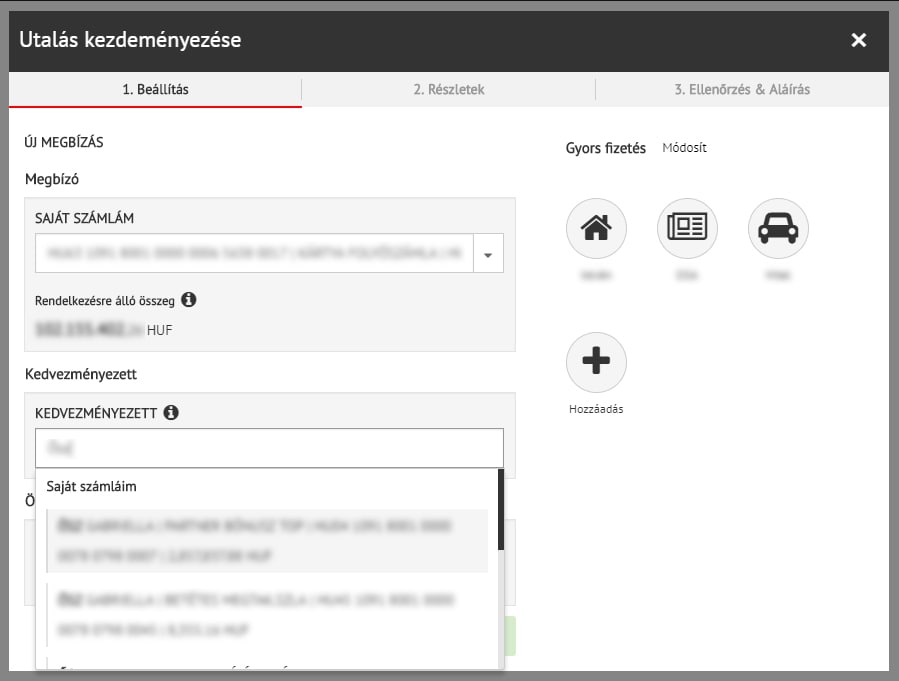The height and width of the screenshot is (681, 899).
Task: Click the house quick payment icon
Action: [x=596, y=229]
